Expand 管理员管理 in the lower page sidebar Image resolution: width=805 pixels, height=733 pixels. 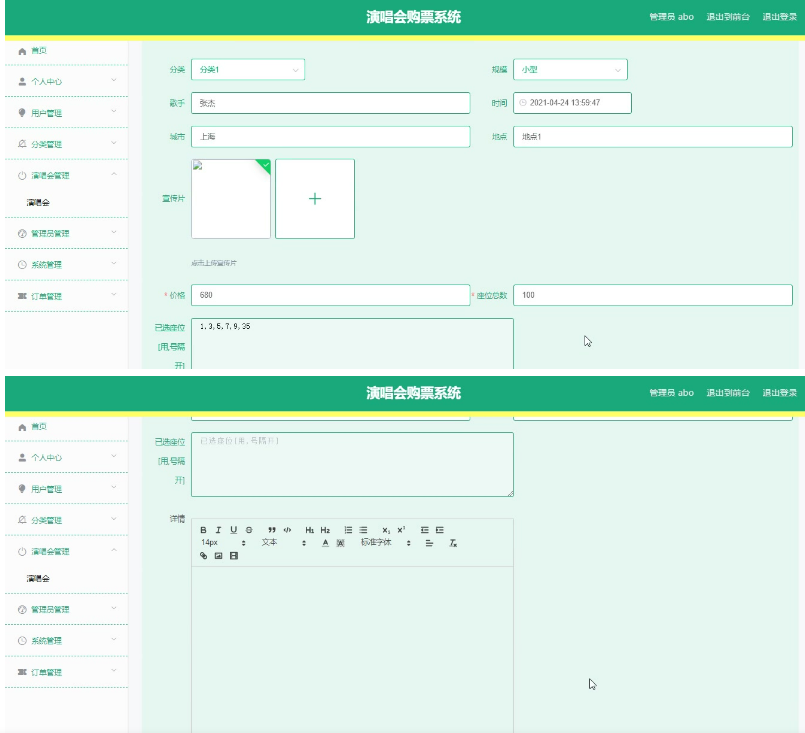pyautogui.click(x=66, y=609)
